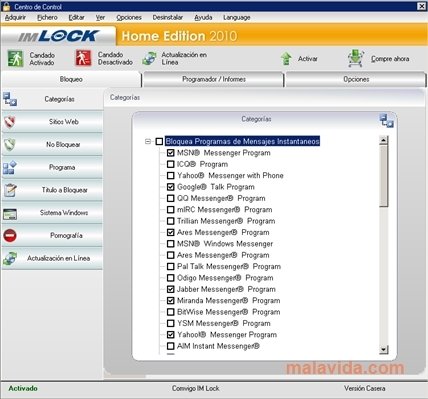Click the sidebar Actualización en Línea globe icon

10,259
